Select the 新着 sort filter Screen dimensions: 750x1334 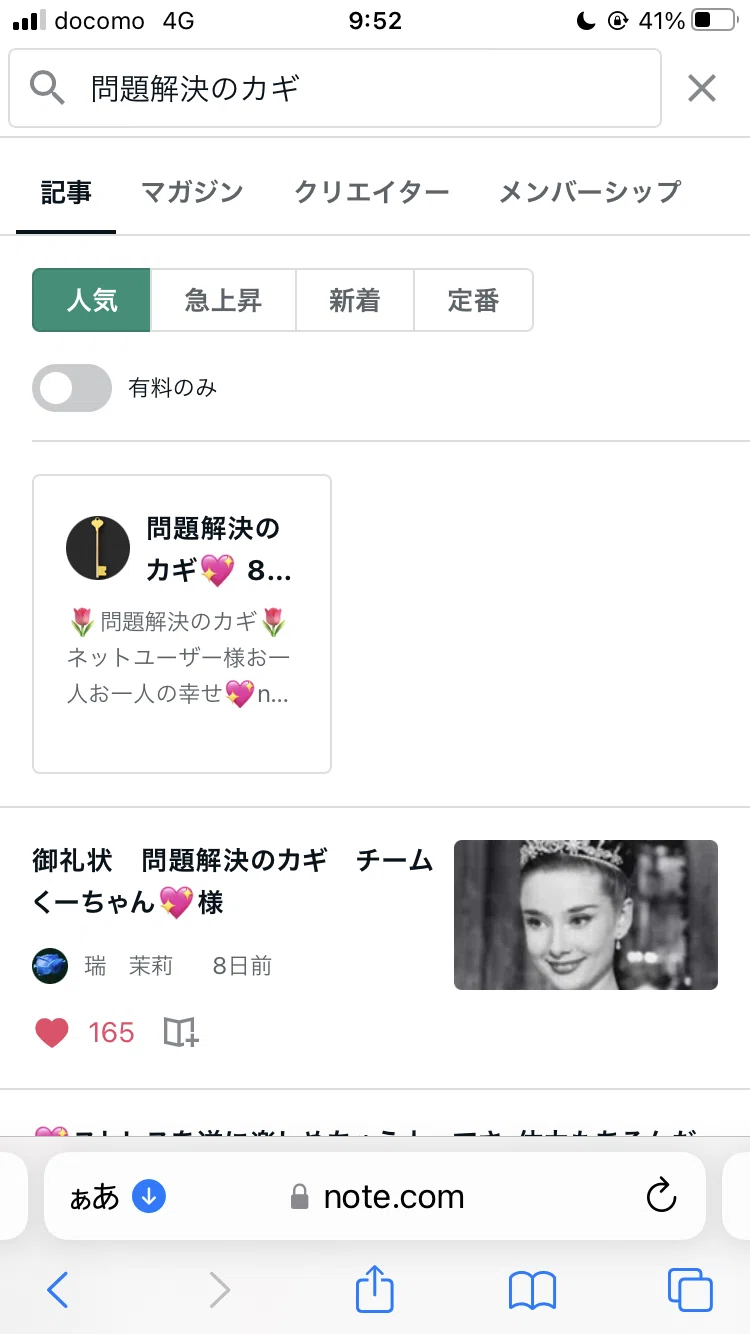pyautogui.click(x=355, y=300)
